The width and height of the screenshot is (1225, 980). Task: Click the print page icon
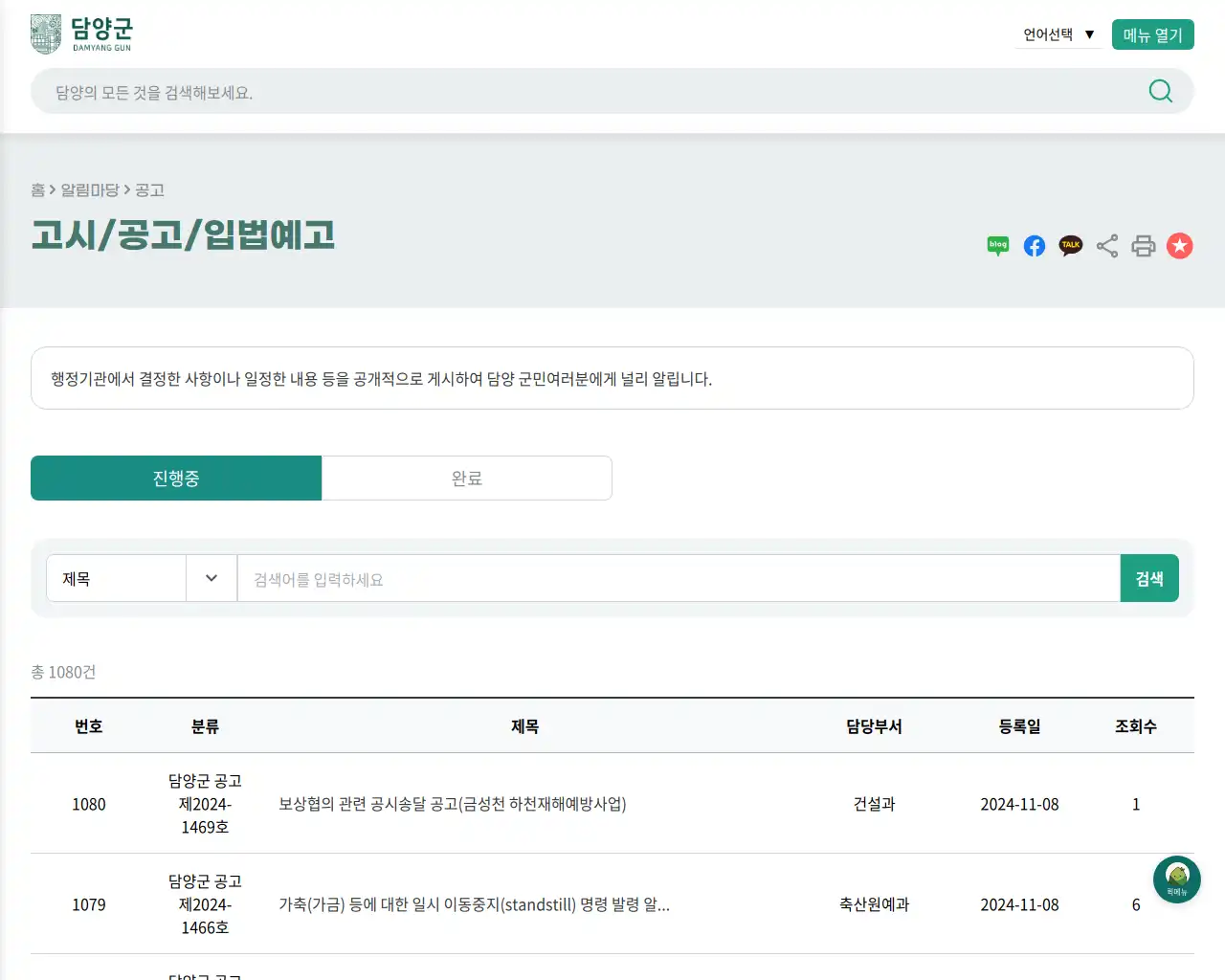coord(1143,245)
